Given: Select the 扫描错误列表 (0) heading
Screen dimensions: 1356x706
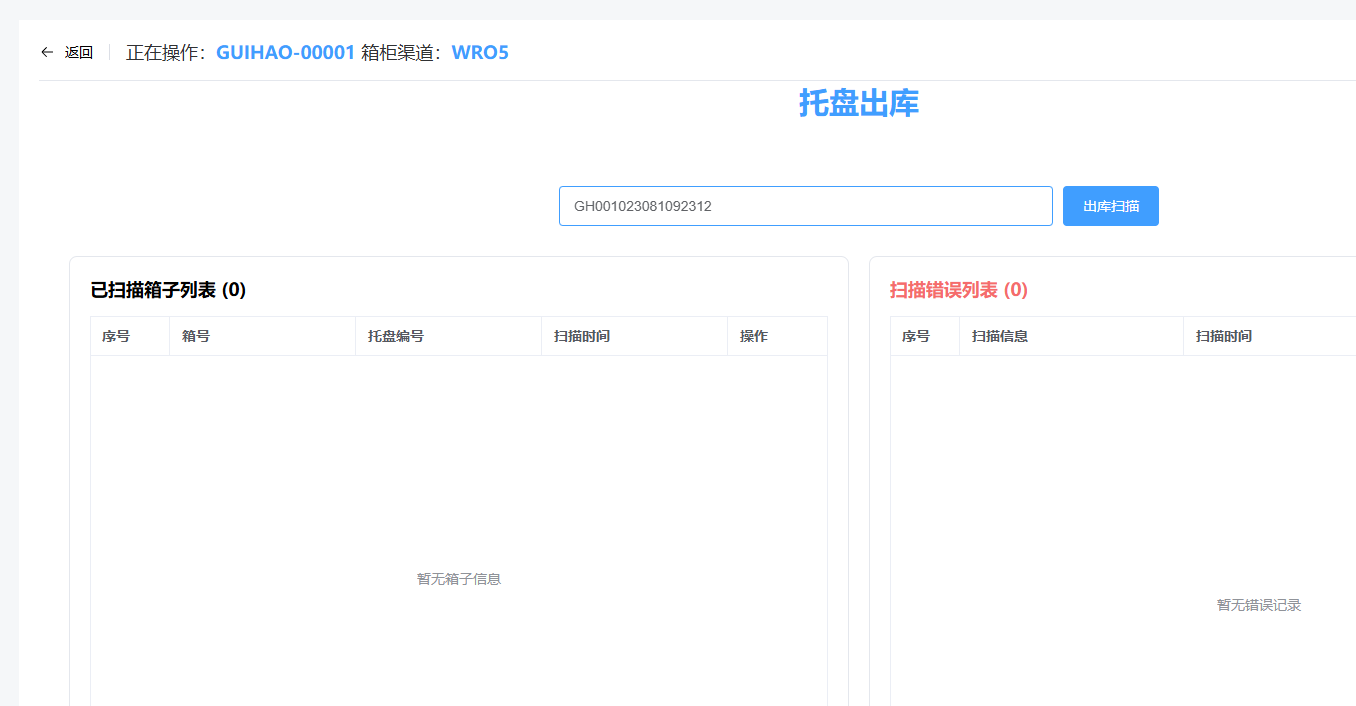Looking at the screenshot, I should click(958, 290).
